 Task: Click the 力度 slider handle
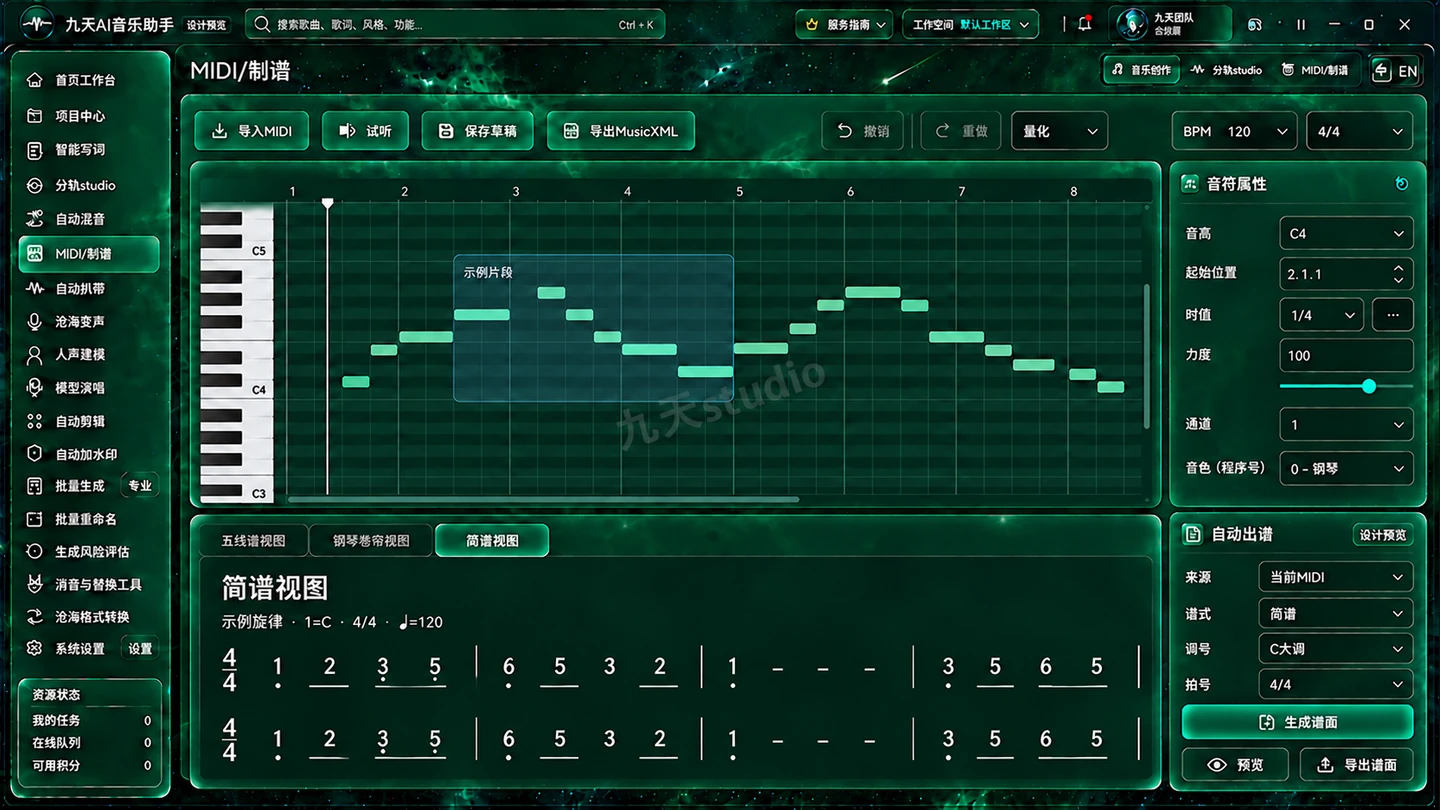pos(1369,386)
